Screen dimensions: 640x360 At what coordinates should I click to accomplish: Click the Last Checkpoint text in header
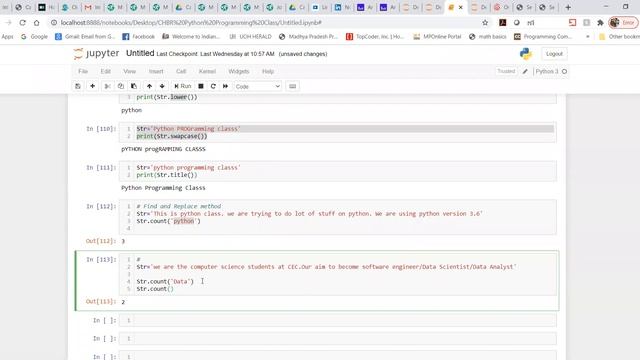point(216,54)
